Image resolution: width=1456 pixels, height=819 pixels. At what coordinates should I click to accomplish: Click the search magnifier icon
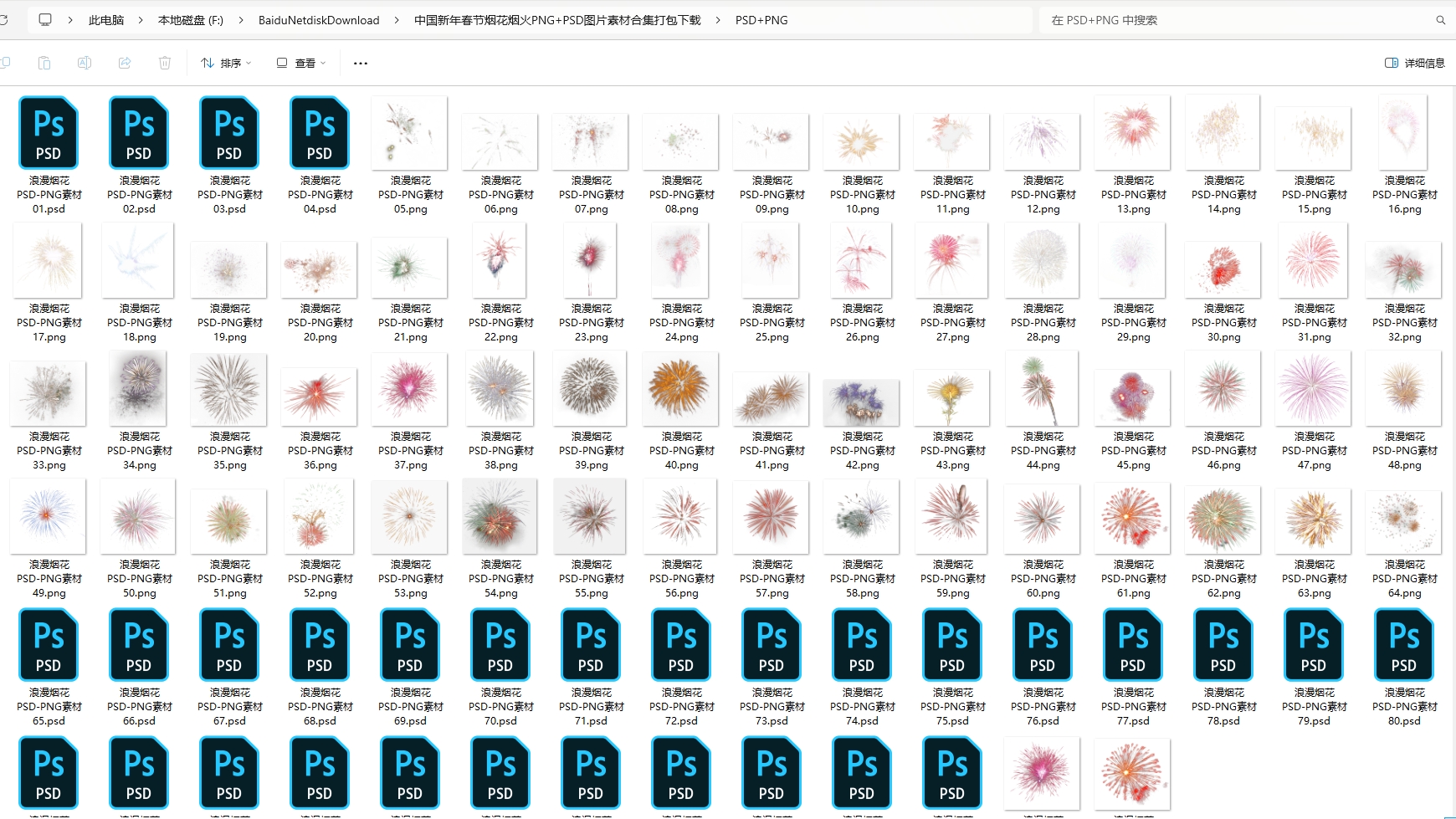1440,20
